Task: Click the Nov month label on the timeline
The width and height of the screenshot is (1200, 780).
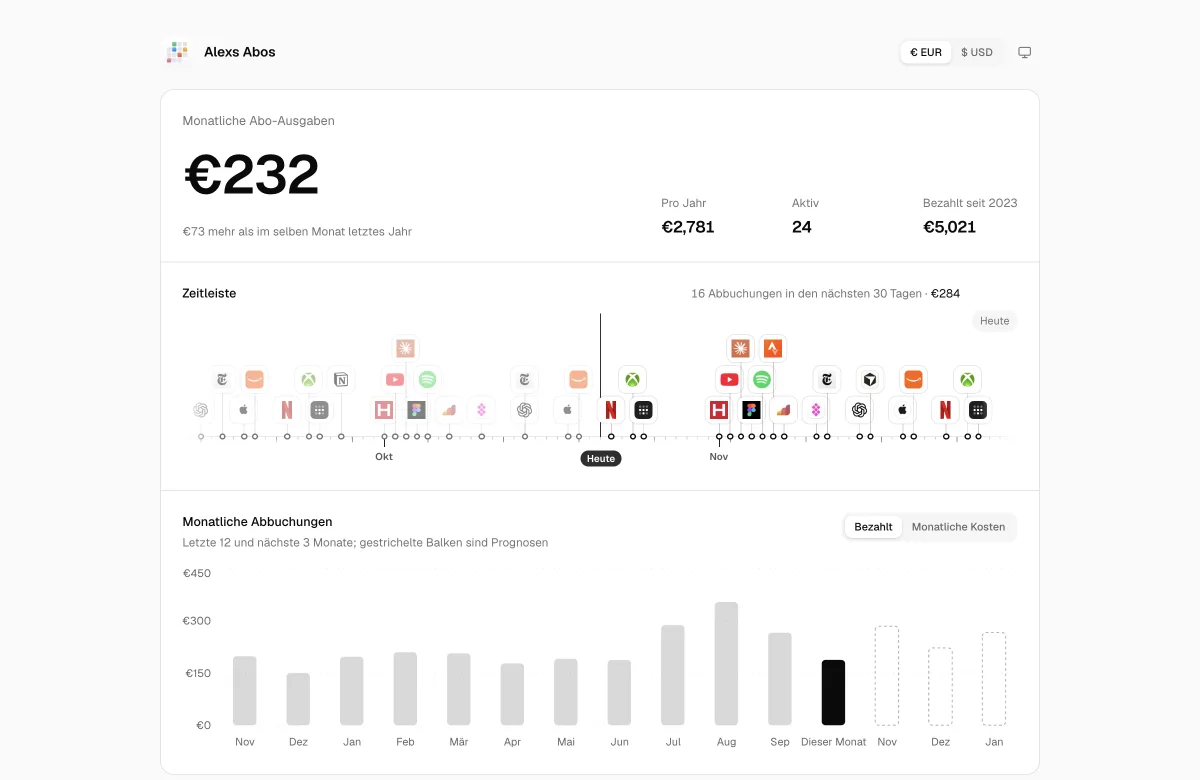Action: pyautogui.click(x=719, y=457)
